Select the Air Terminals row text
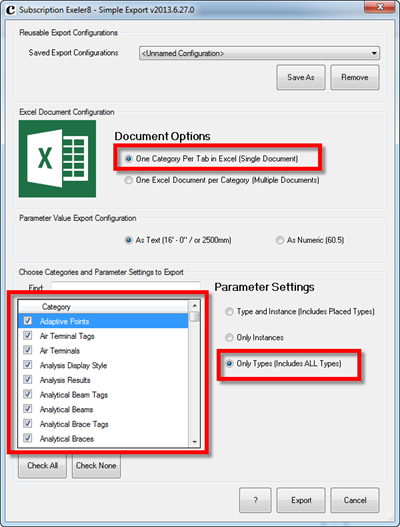 (60, 351)
